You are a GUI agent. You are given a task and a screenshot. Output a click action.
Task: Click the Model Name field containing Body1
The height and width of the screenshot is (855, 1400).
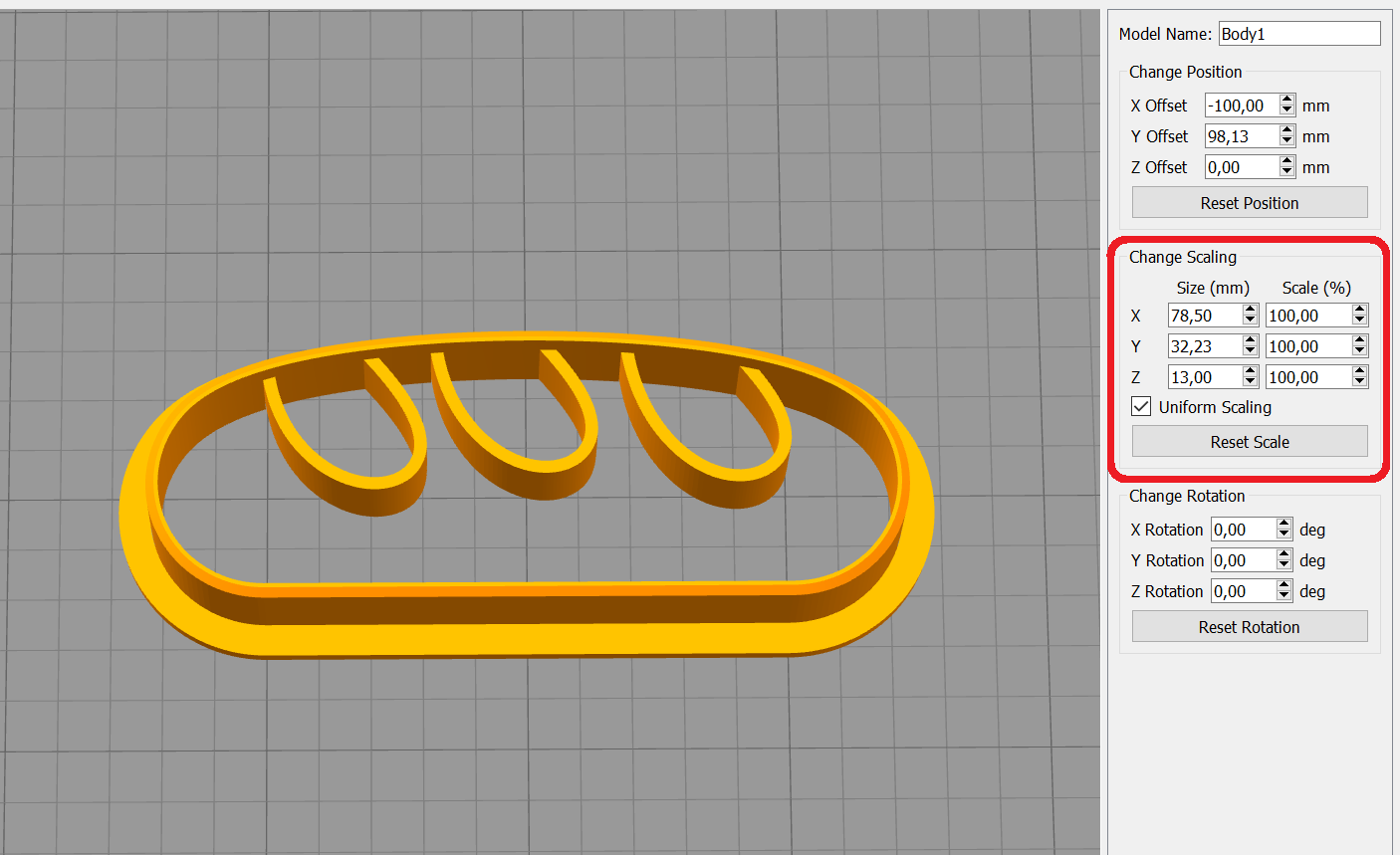pos(1299,34)
